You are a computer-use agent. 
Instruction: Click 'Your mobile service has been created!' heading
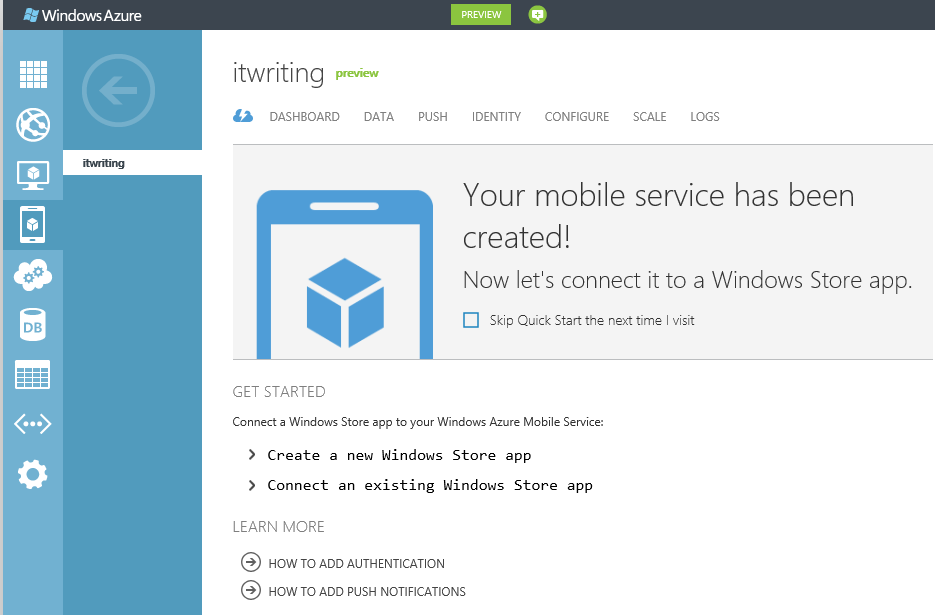(x=658, y=216)
